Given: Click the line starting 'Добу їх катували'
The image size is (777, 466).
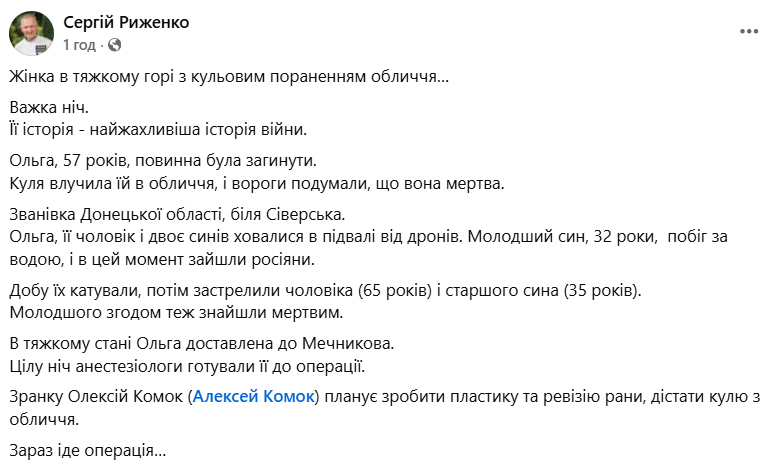Looking at the screenshot, I should [x=328, y=290].
